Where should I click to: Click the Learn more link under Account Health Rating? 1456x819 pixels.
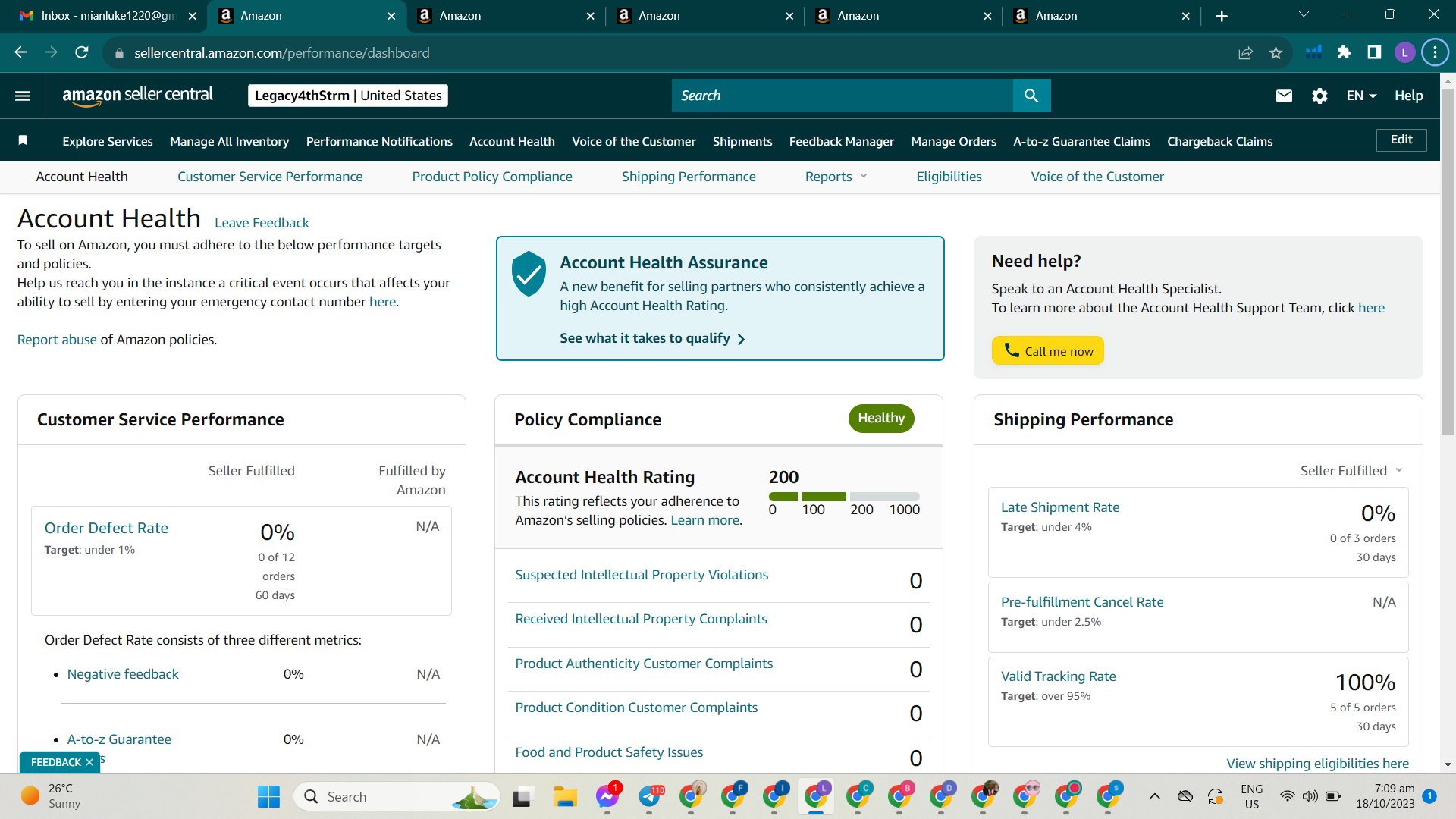(x=704, y=520)
